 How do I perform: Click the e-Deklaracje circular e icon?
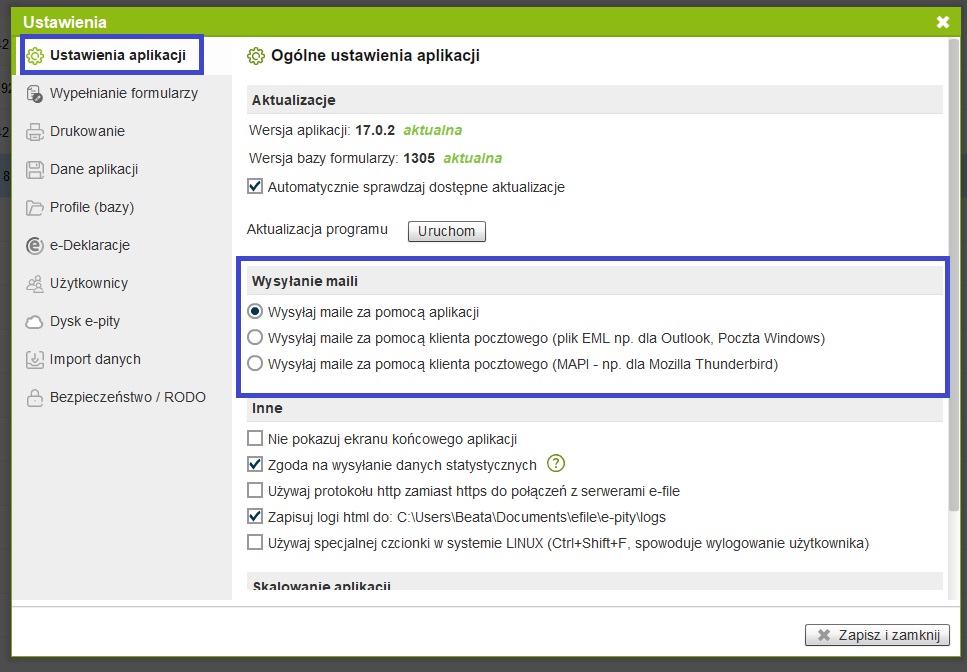coord(34,246)
